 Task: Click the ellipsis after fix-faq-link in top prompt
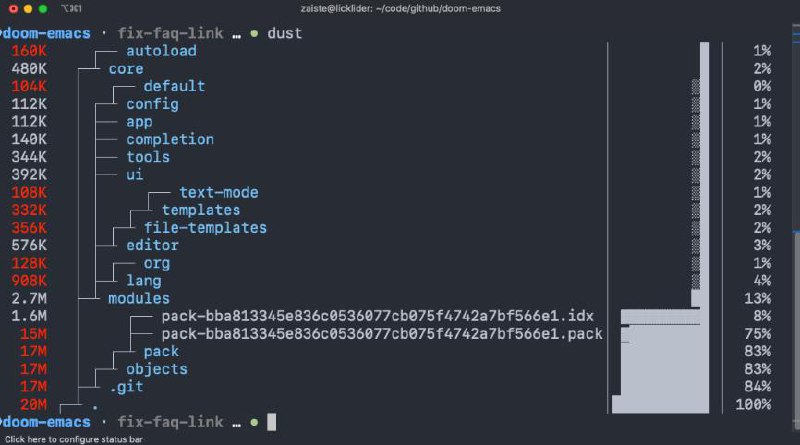click(236, 36)
